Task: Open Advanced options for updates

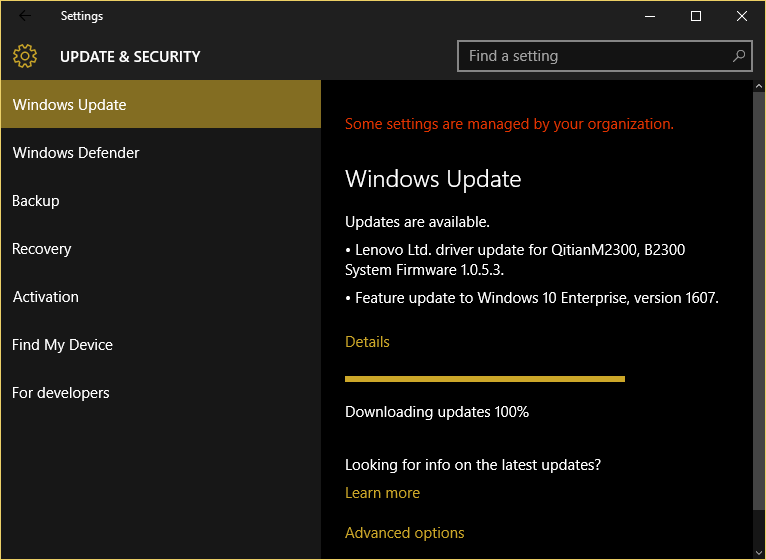Action: click(x=404, y=533)
